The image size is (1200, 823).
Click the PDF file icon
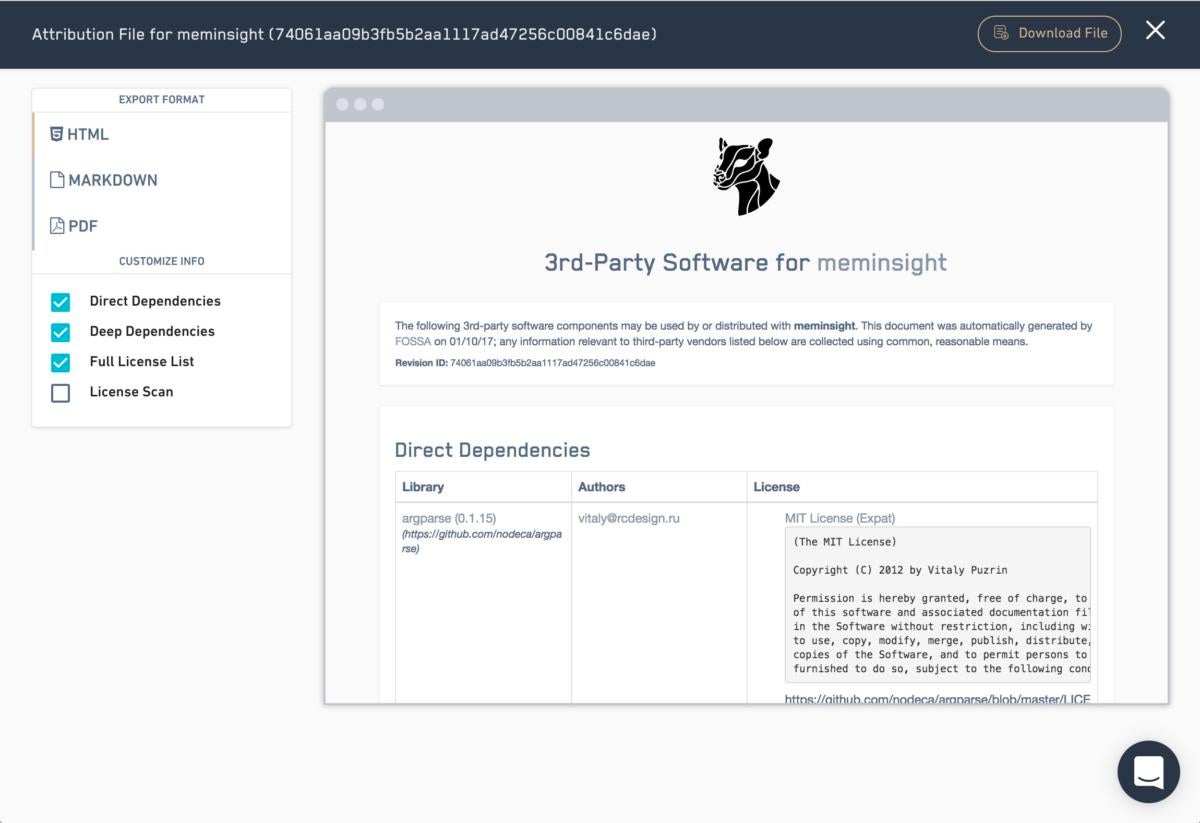pyautogui.click(x=57, y=226)
